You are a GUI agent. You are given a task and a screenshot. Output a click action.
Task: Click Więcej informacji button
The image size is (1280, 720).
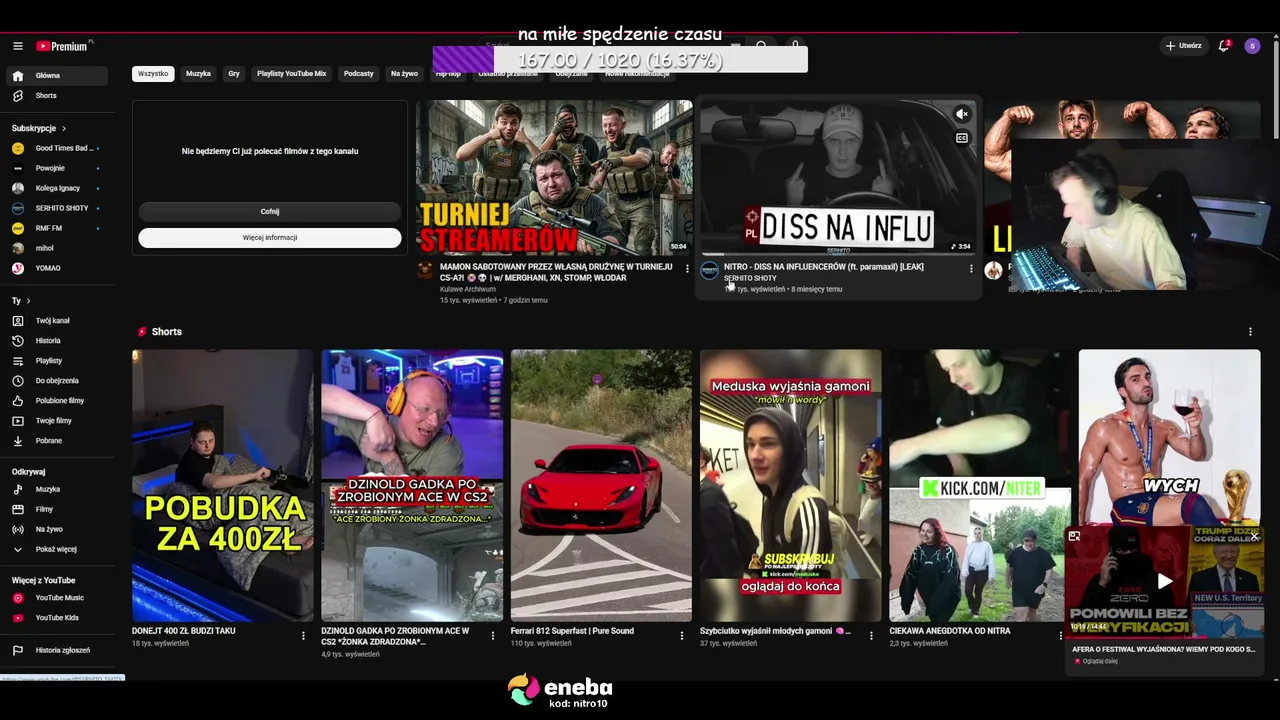pyautogui.click(x=270, y=238)
